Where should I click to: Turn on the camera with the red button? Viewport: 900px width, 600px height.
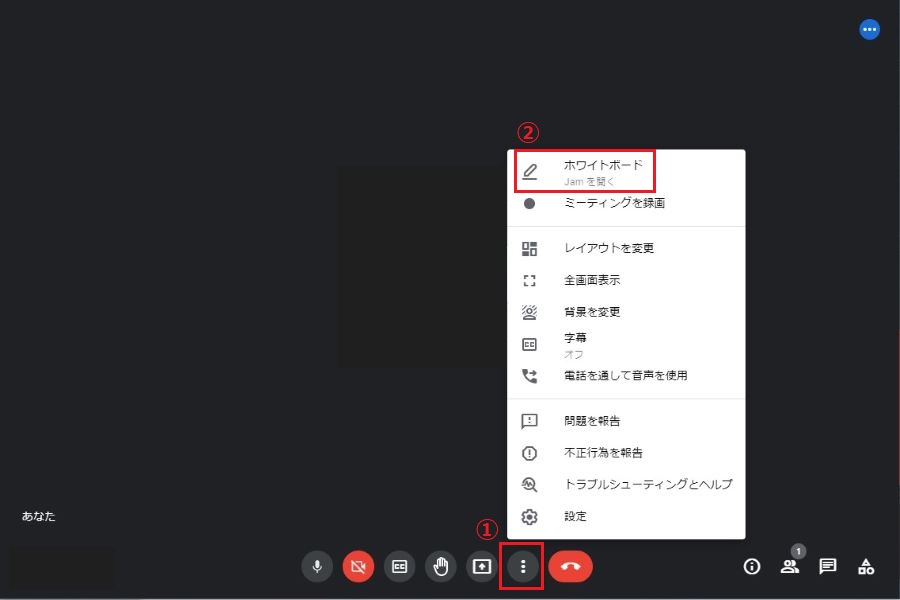358,567
